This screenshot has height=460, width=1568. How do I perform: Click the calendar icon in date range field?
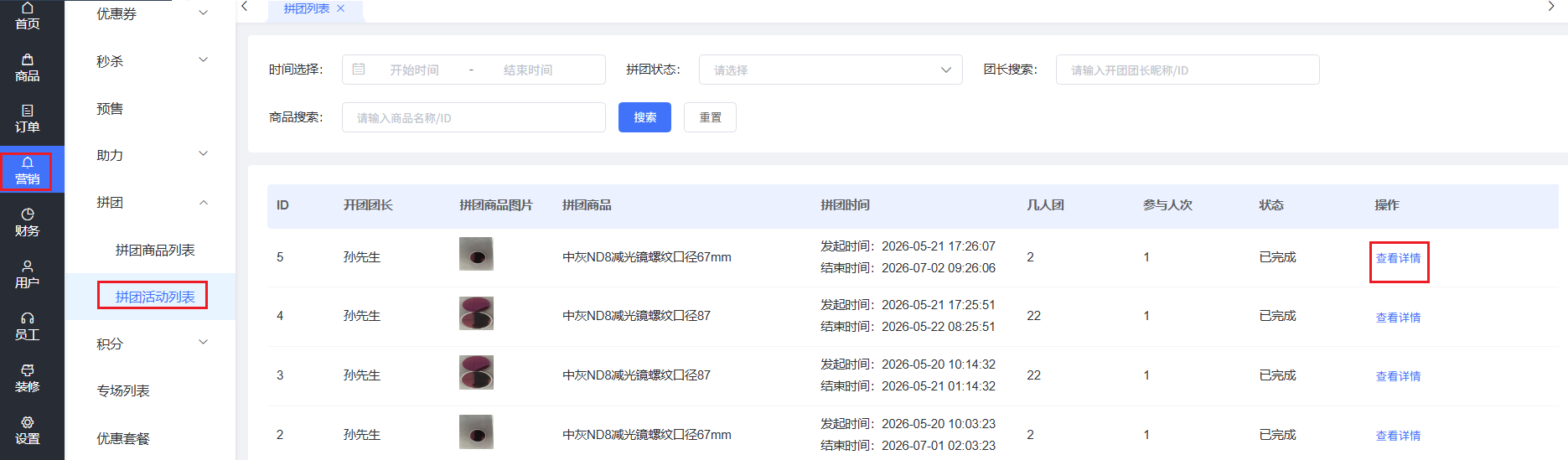359,70
